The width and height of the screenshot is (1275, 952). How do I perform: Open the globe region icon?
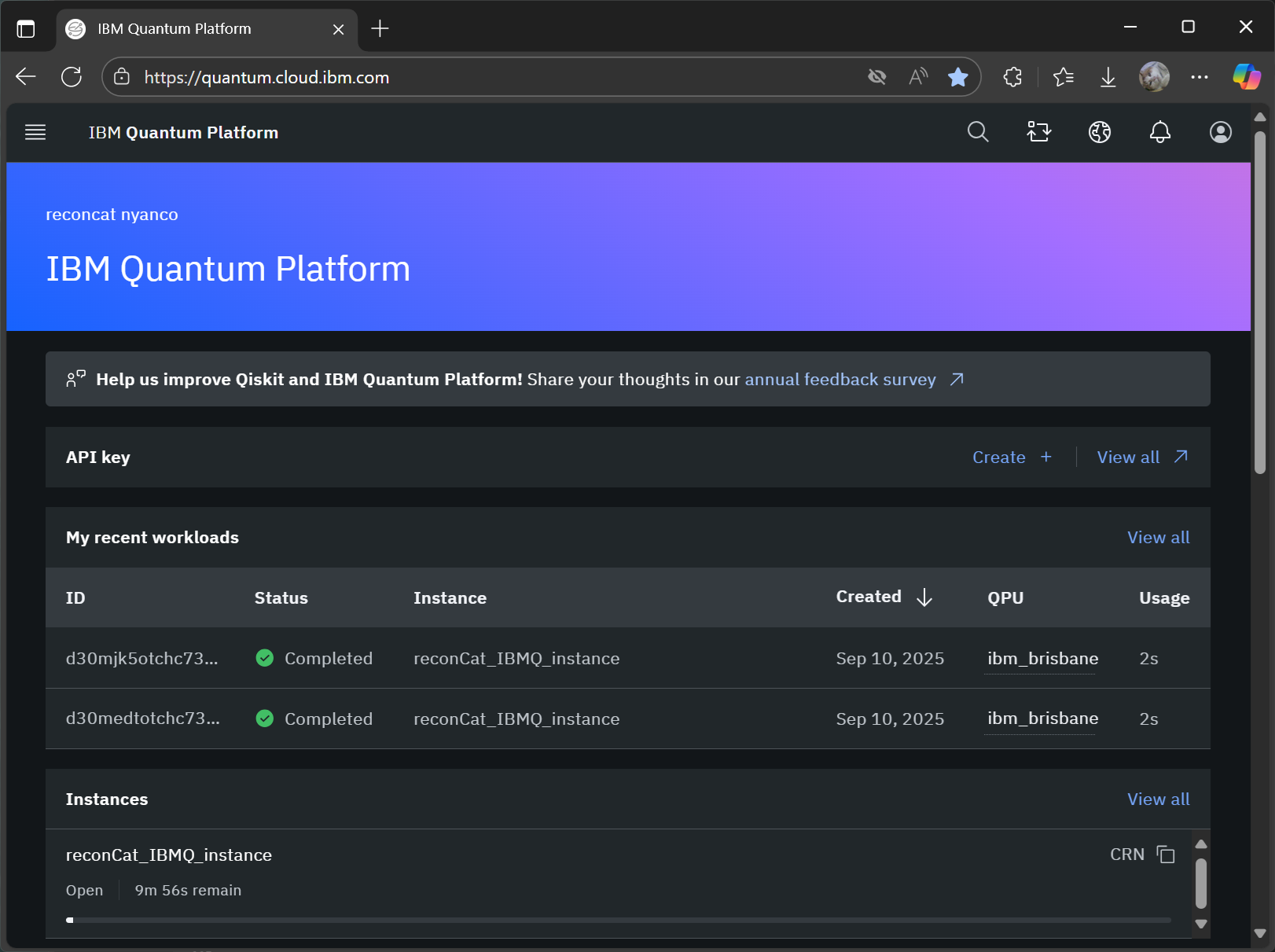pos(1099,132)
